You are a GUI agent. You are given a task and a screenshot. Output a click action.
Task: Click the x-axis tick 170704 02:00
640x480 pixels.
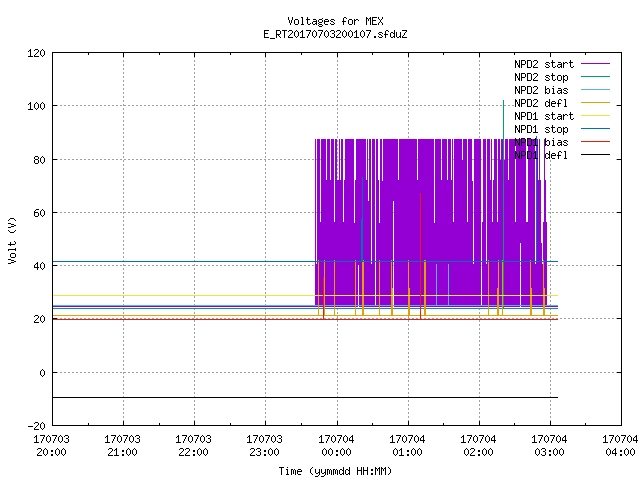pyautogui.click(x=478, y=446)
